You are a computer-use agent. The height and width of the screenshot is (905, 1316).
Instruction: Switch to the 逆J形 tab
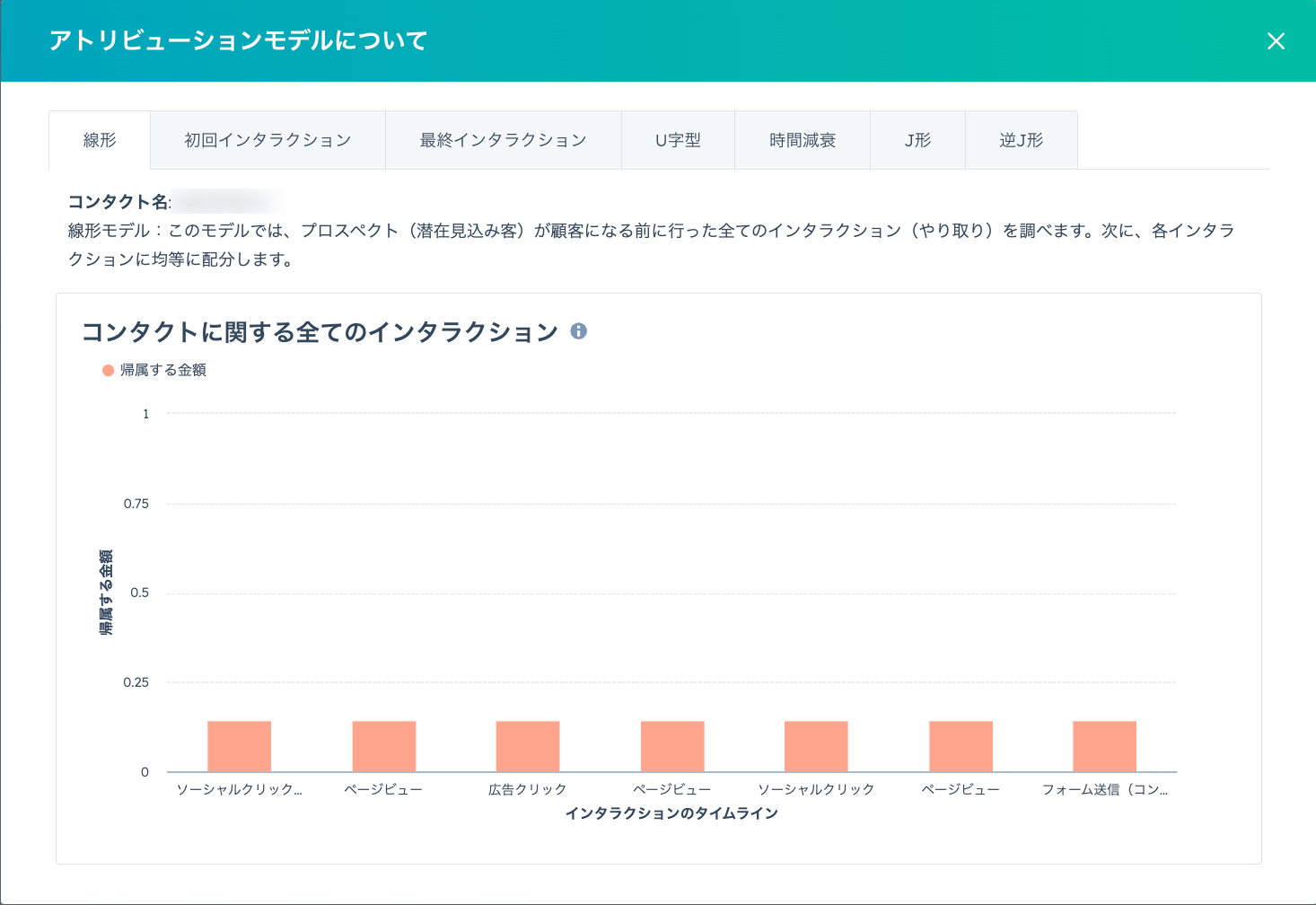(x=1021, y=140)
